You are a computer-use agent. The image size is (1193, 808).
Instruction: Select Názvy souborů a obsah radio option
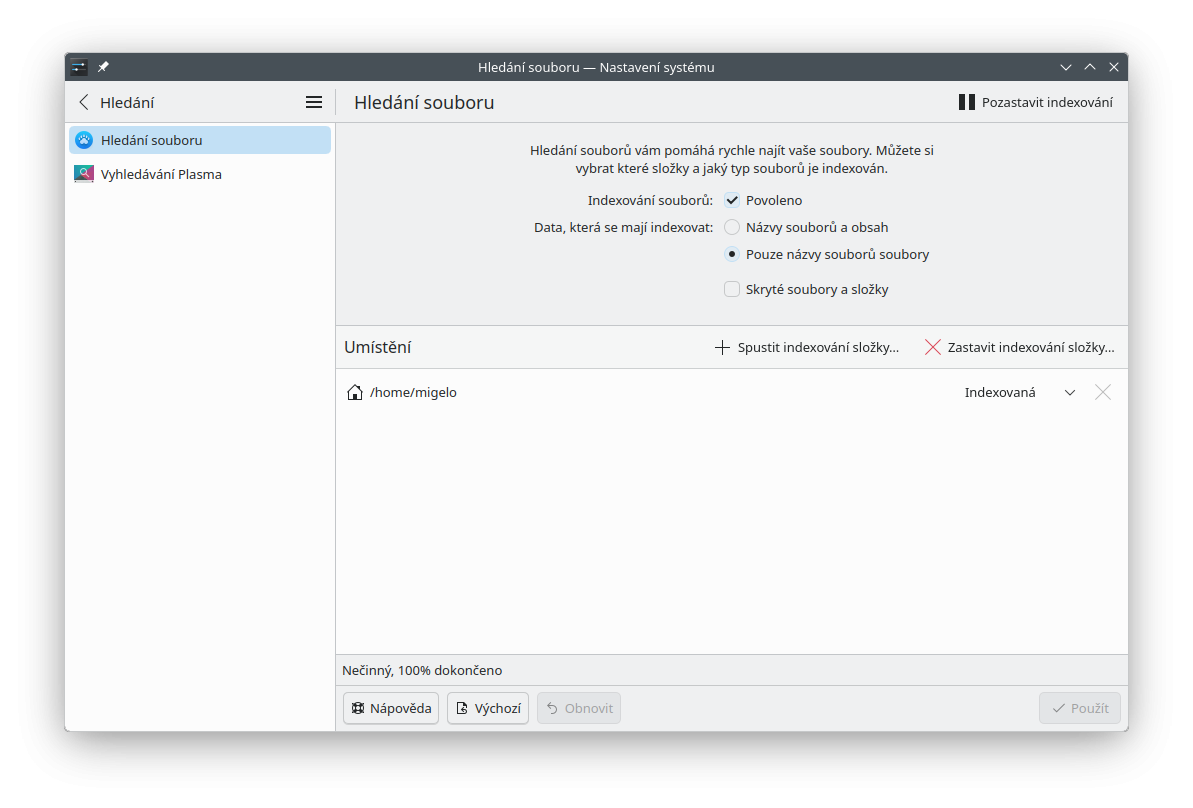[732, 227]
